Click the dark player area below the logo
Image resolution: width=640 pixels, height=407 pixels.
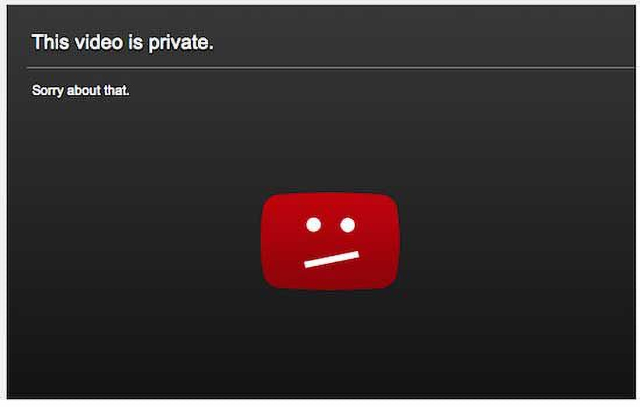tap(330, 343)
